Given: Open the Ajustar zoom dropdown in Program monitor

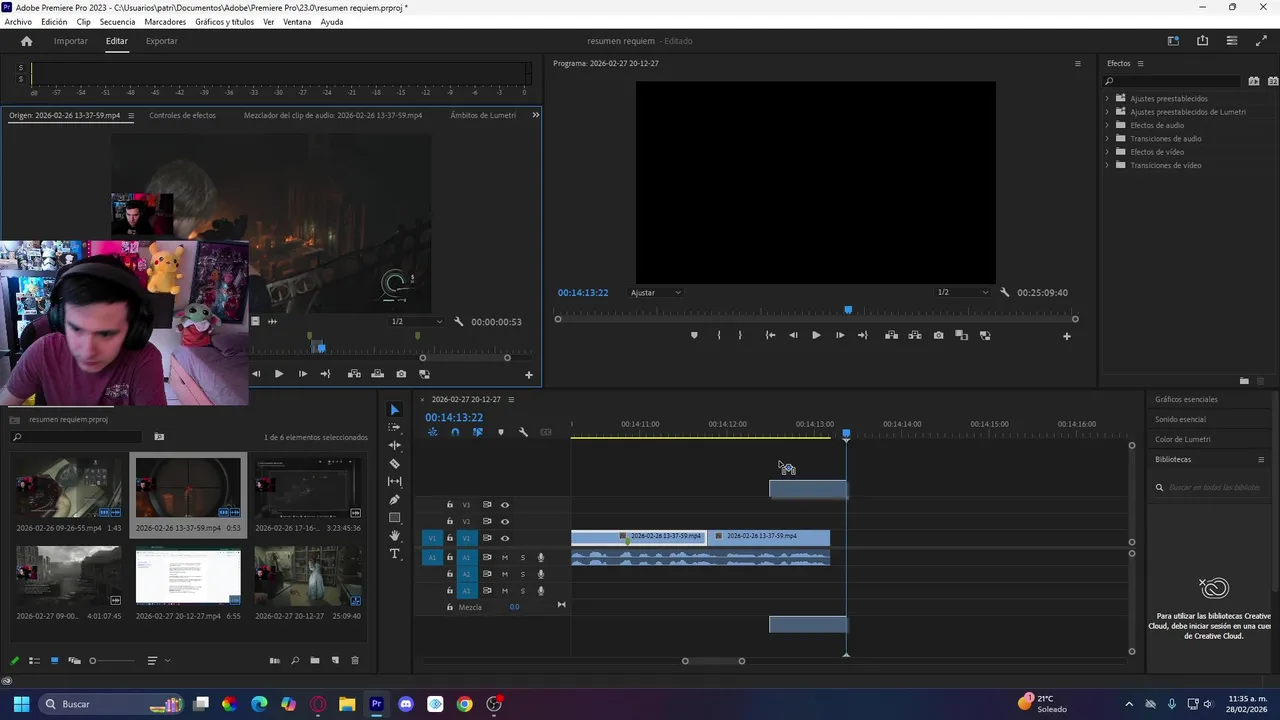Looking at the screenshot, I should 656,293.
